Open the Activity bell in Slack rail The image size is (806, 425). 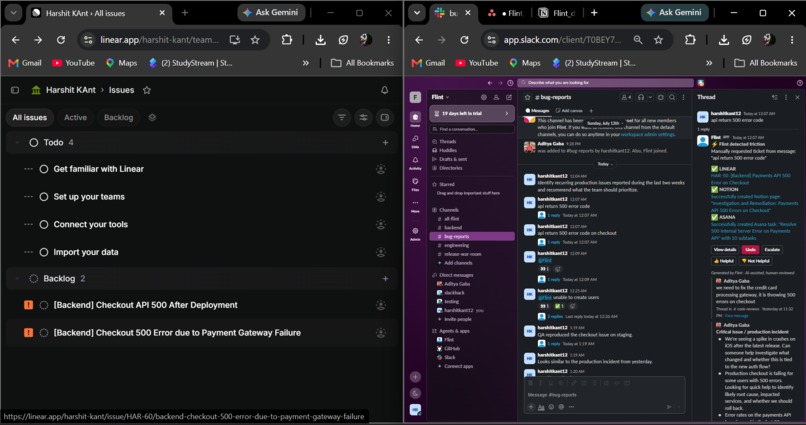[x=415, y=162]
